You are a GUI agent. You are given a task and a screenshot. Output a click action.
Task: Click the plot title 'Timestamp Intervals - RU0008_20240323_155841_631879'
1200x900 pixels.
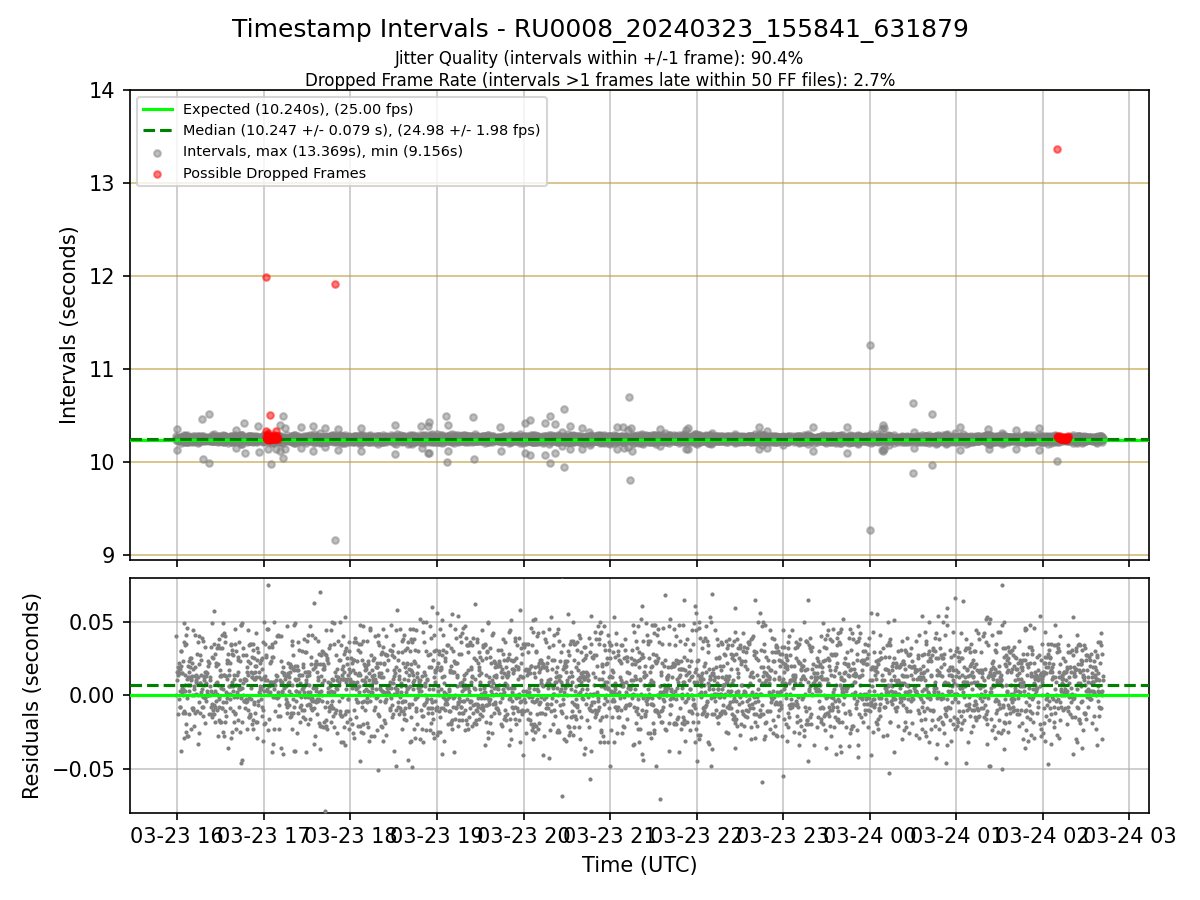point(600,29)
